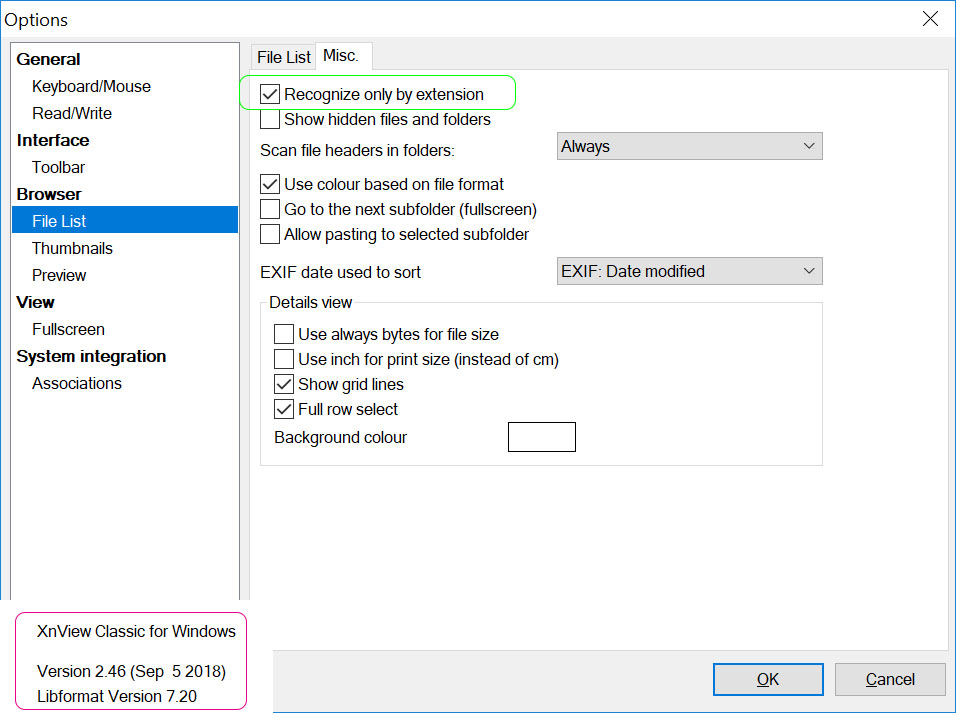Enable Use always bytes for file size

tap(284, 335)
